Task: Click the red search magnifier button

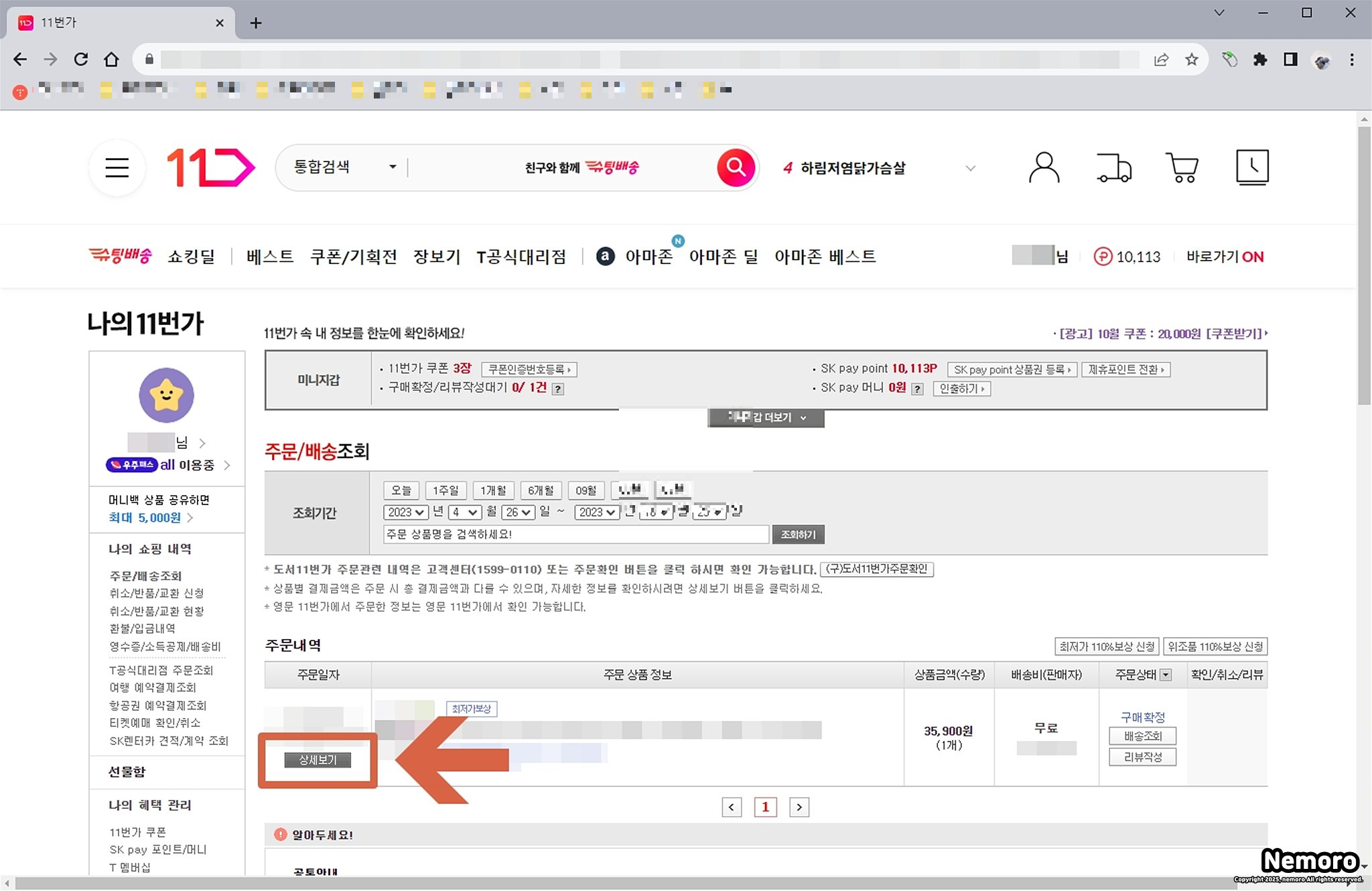Action: point(736,167)
